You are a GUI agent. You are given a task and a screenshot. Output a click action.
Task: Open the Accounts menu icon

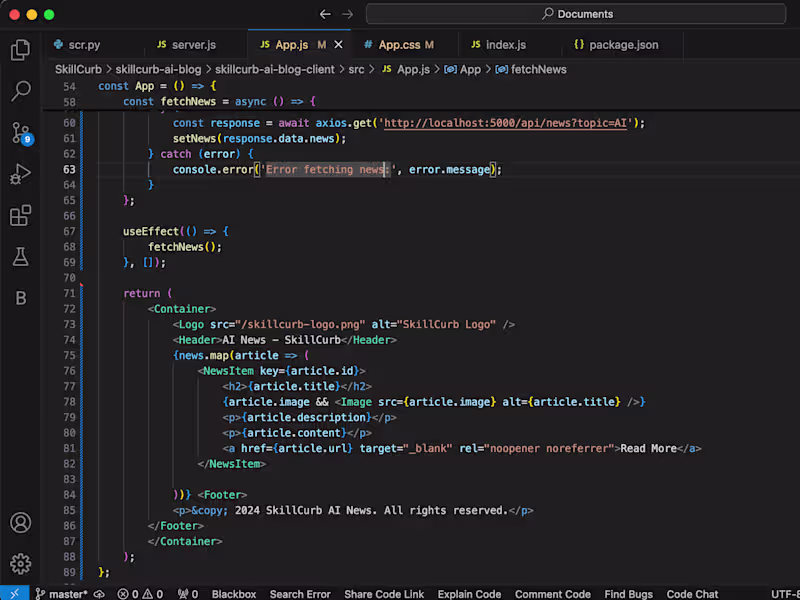pos(20,523)
